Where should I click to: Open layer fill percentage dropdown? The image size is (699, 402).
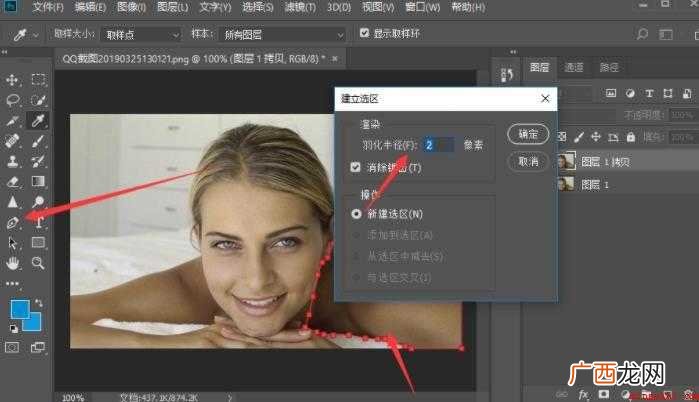pyautogui.click(x=683, y=137)
